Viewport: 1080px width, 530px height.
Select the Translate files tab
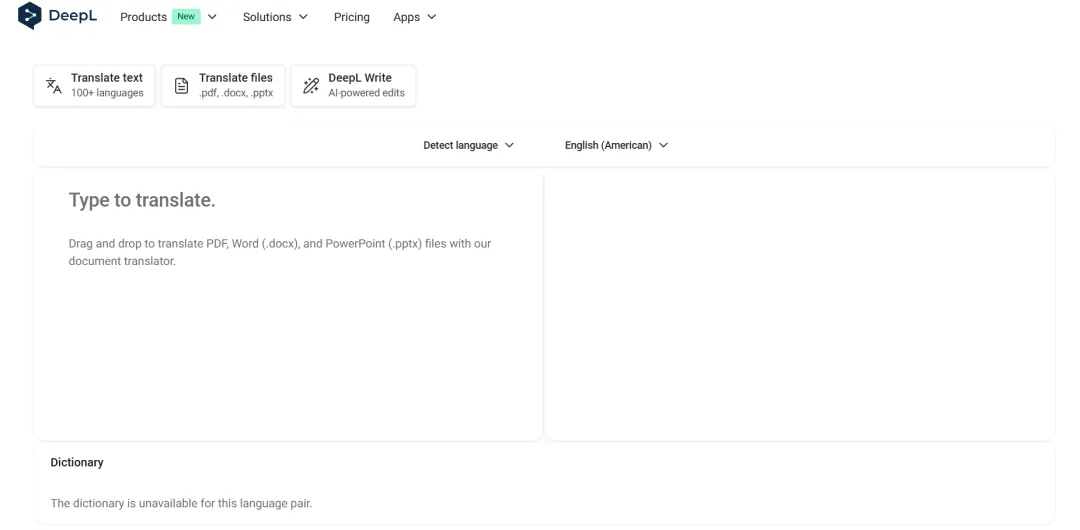222,85
